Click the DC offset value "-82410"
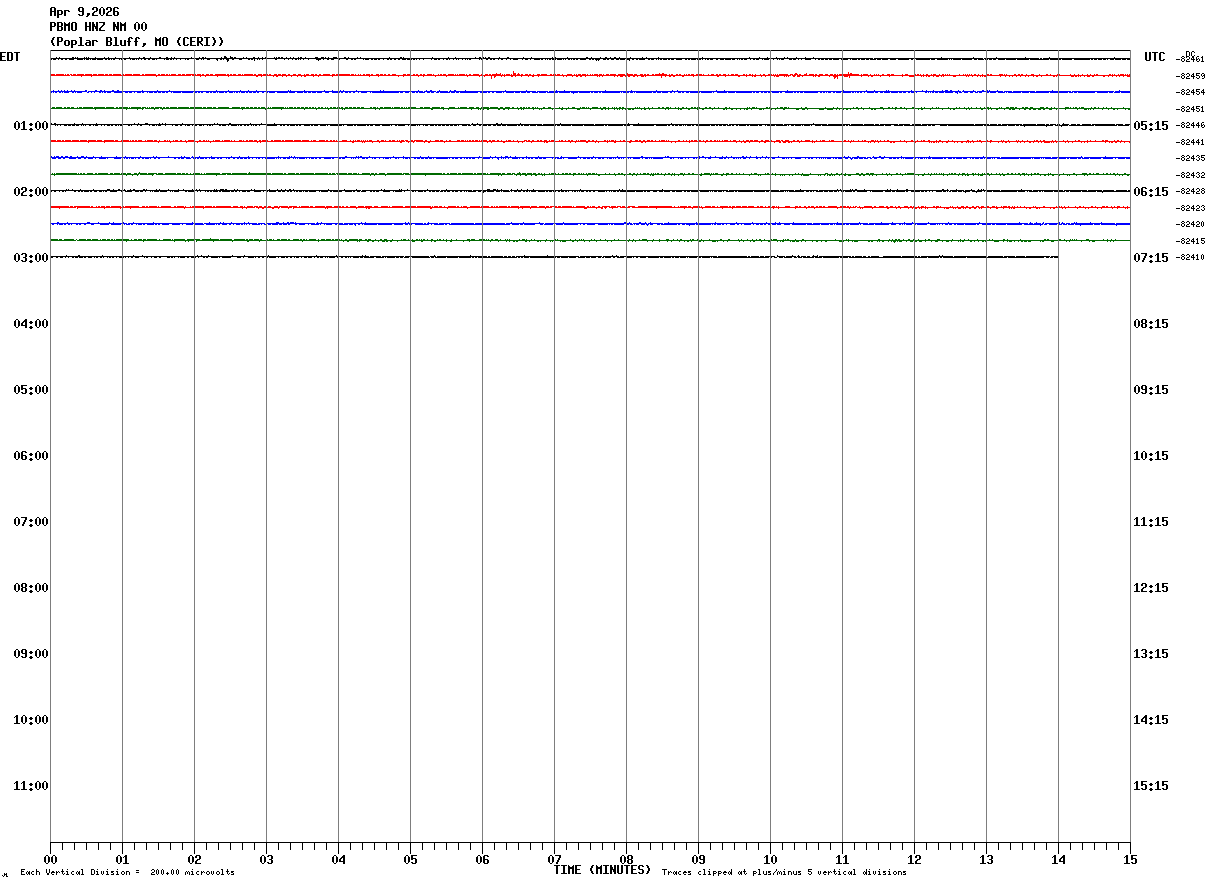Image resolution: width=1210 pixels, height=886 pixels. [x=1190, y=257]
